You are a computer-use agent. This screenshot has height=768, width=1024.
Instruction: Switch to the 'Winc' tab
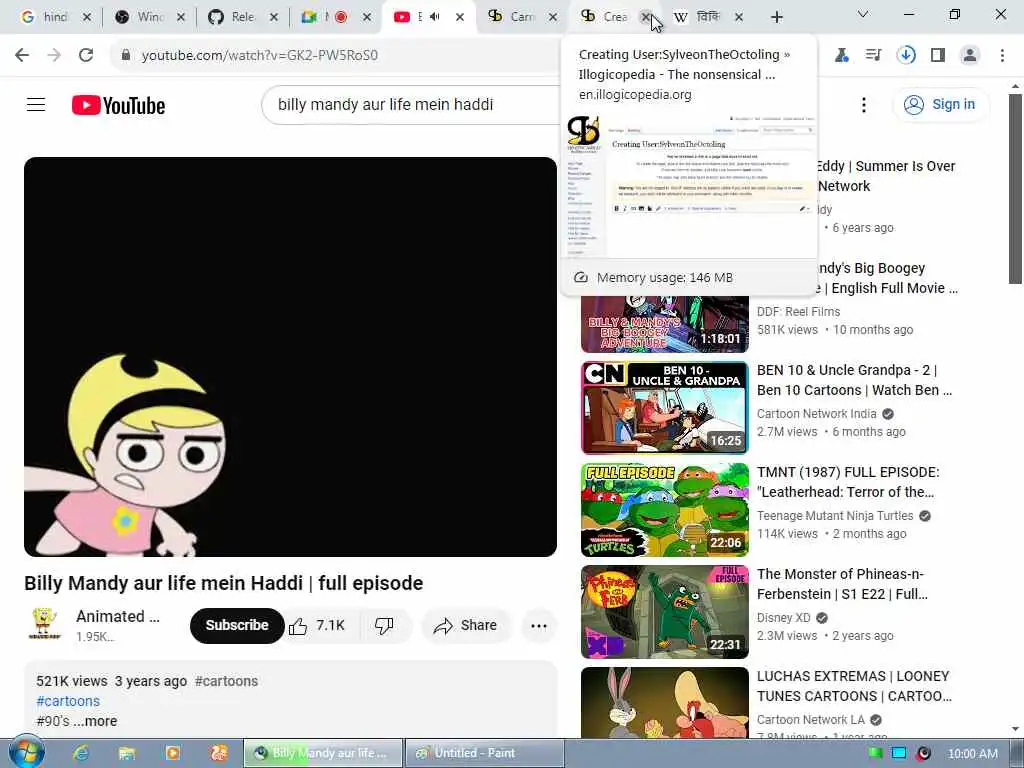[150, 17]
